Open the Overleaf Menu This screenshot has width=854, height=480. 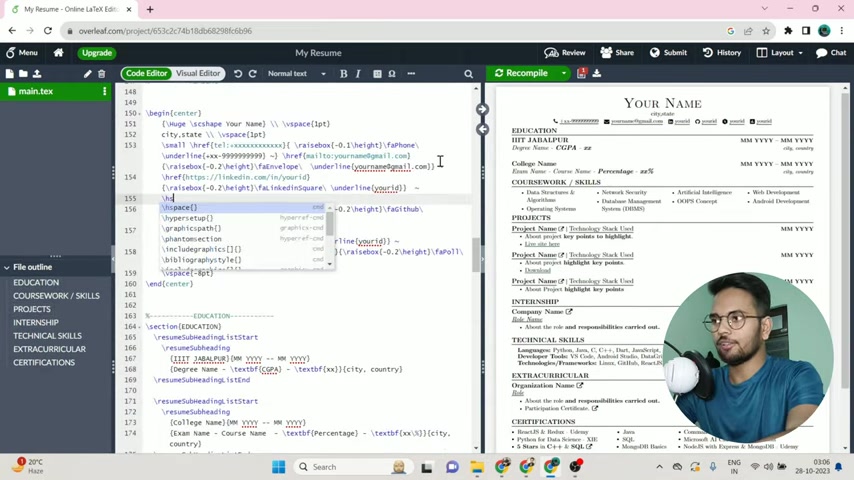(x=21, y=53)
